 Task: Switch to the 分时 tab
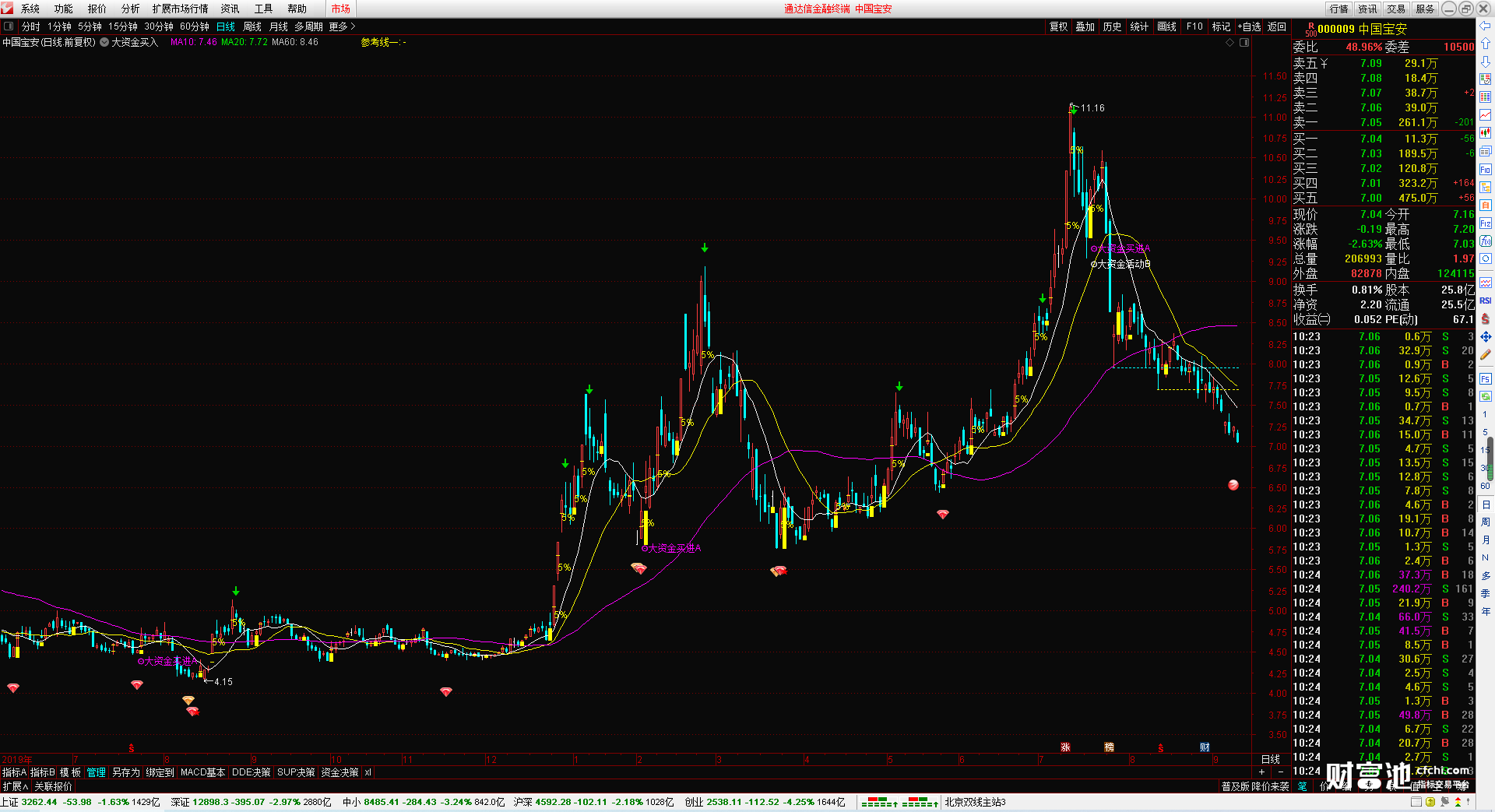point(31,26)
